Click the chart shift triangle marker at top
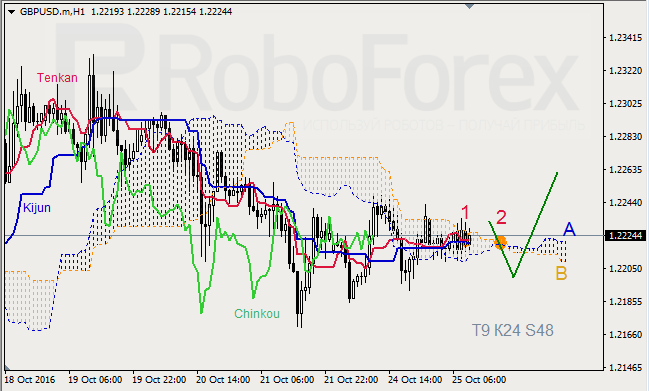 click(x=469, y=6)
